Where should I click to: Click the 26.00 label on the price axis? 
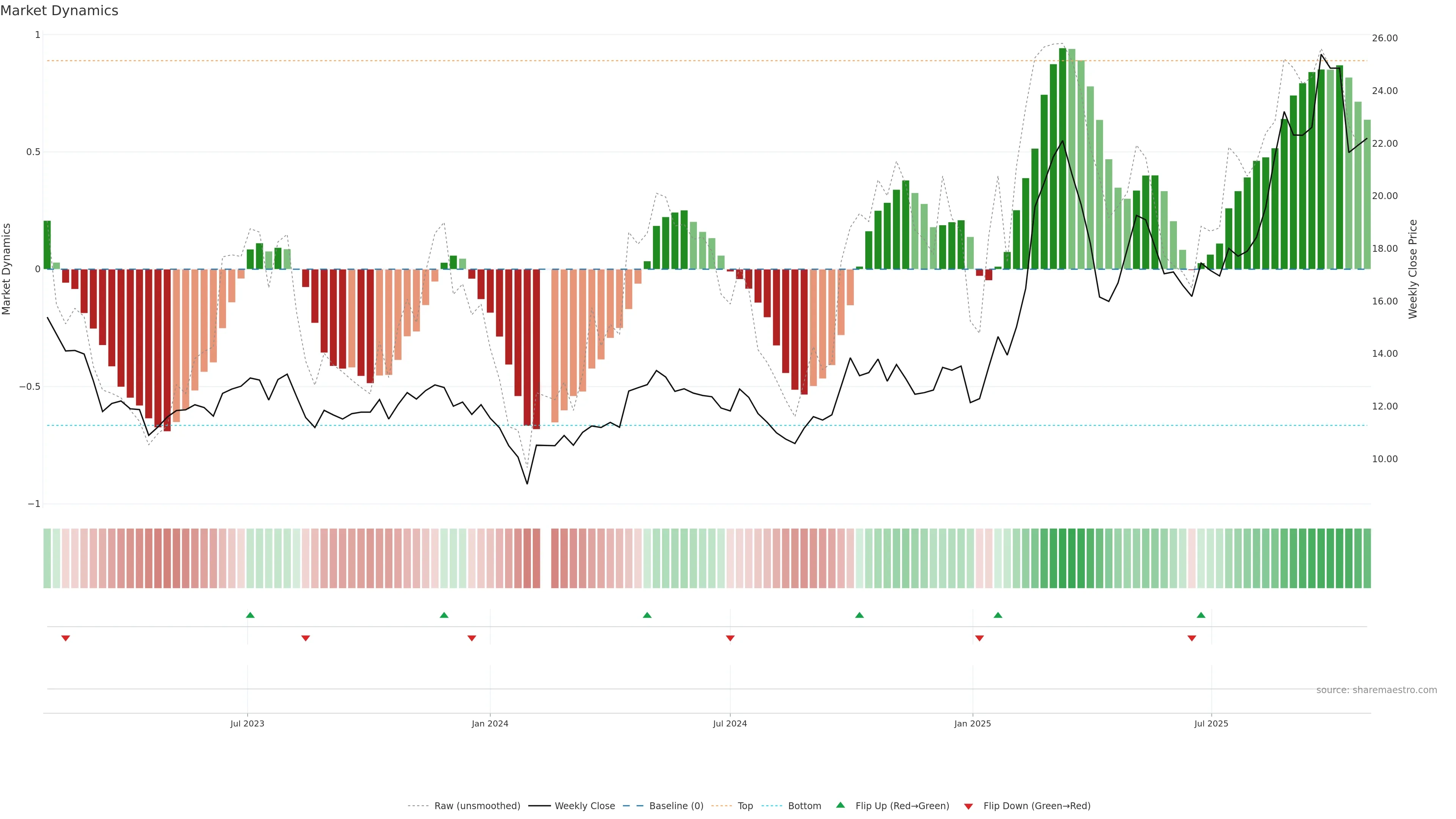[x=1385, y=38]
